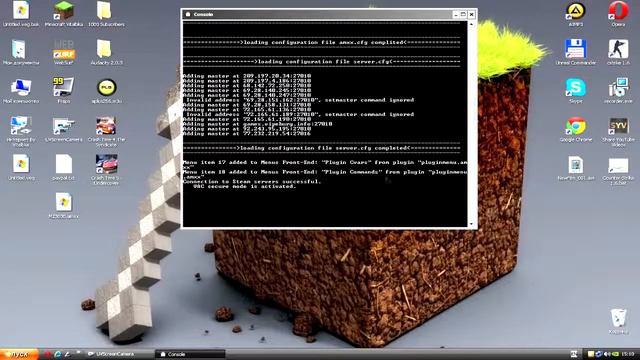This screenshot has height=360, width=640.
Task: Launch UVScreenCamera desktop shortcut
Action: pos(64,130)
